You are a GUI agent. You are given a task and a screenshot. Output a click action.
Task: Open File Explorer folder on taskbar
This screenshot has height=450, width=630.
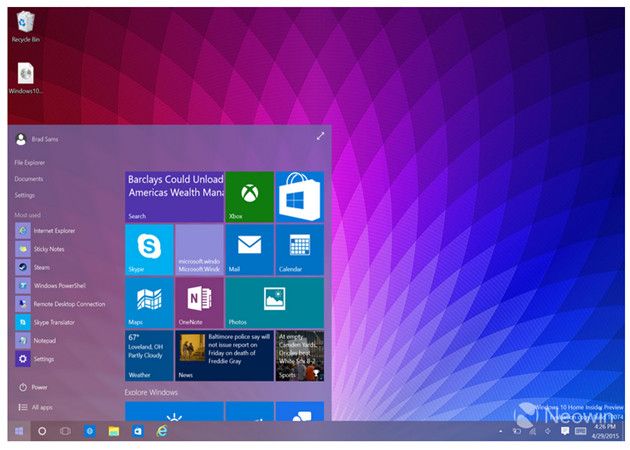(x=114, y=431)
